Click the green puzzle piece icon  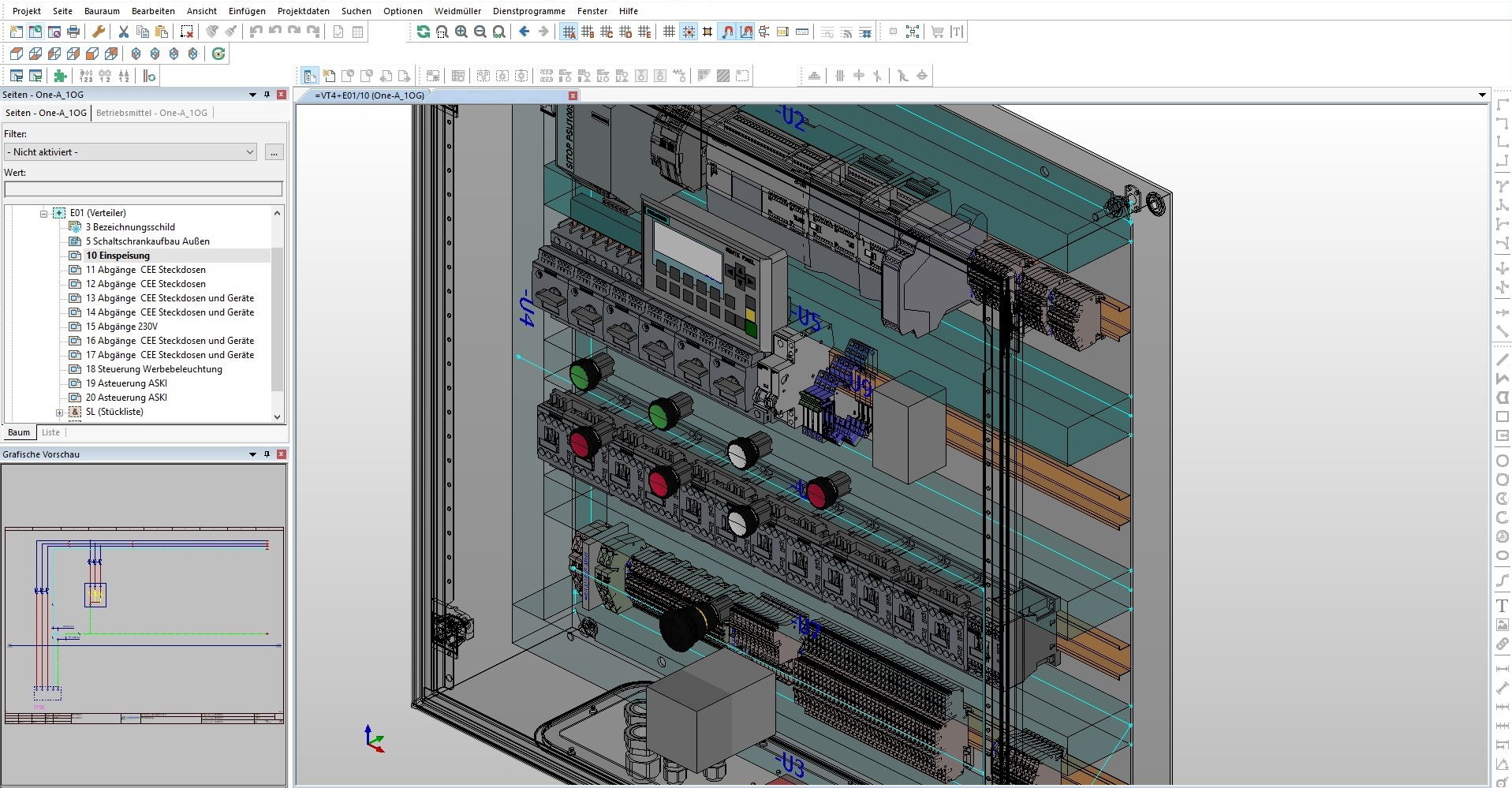click(x=60, y=76)
